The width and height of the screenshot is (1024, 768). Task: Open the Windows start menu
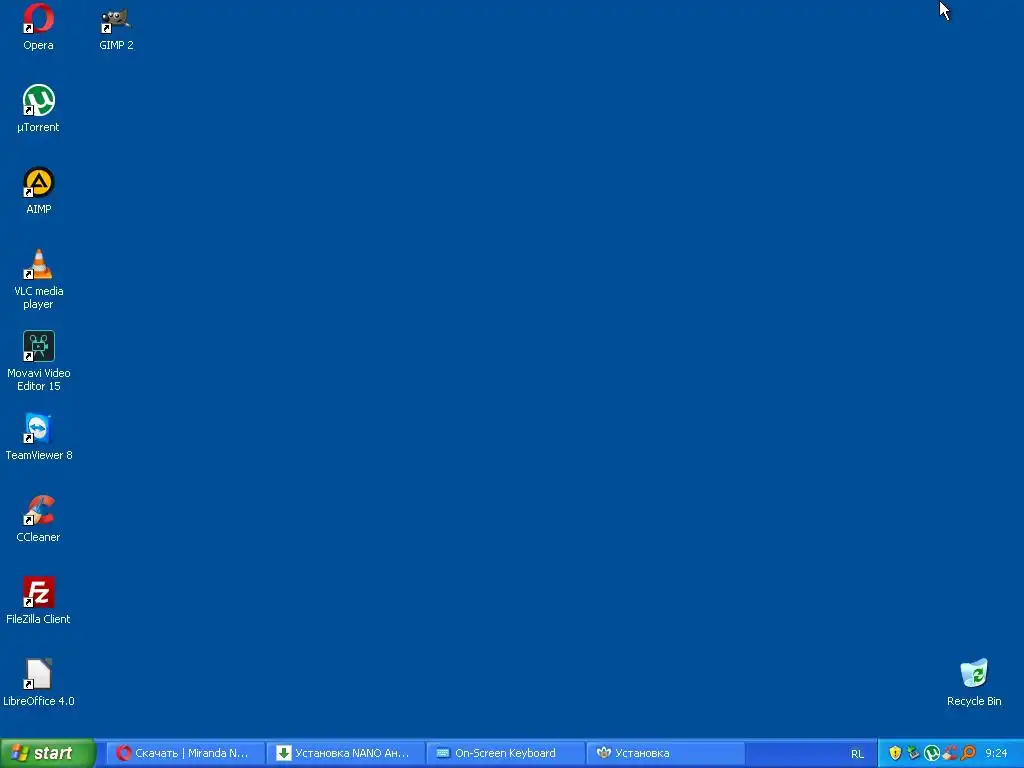pyautogui.click(x=48, y=753)
